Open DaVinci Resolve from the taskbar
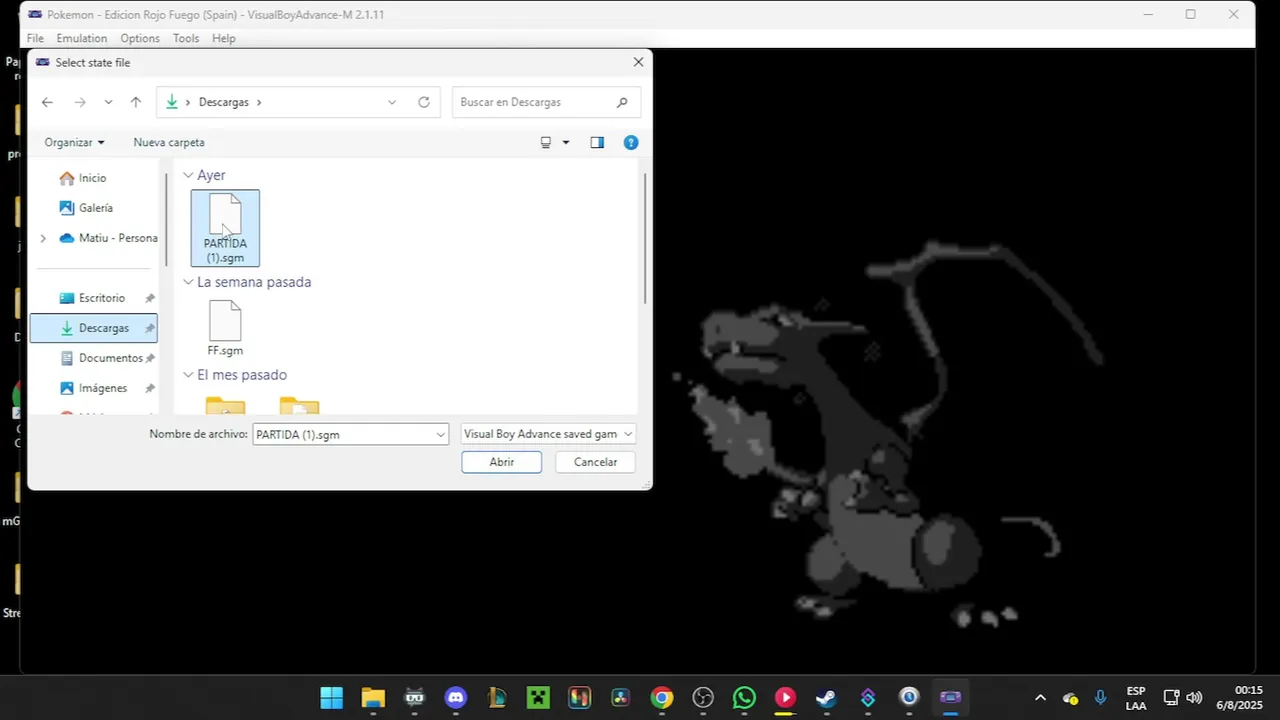1280x720 pixels. coord(620,697)
